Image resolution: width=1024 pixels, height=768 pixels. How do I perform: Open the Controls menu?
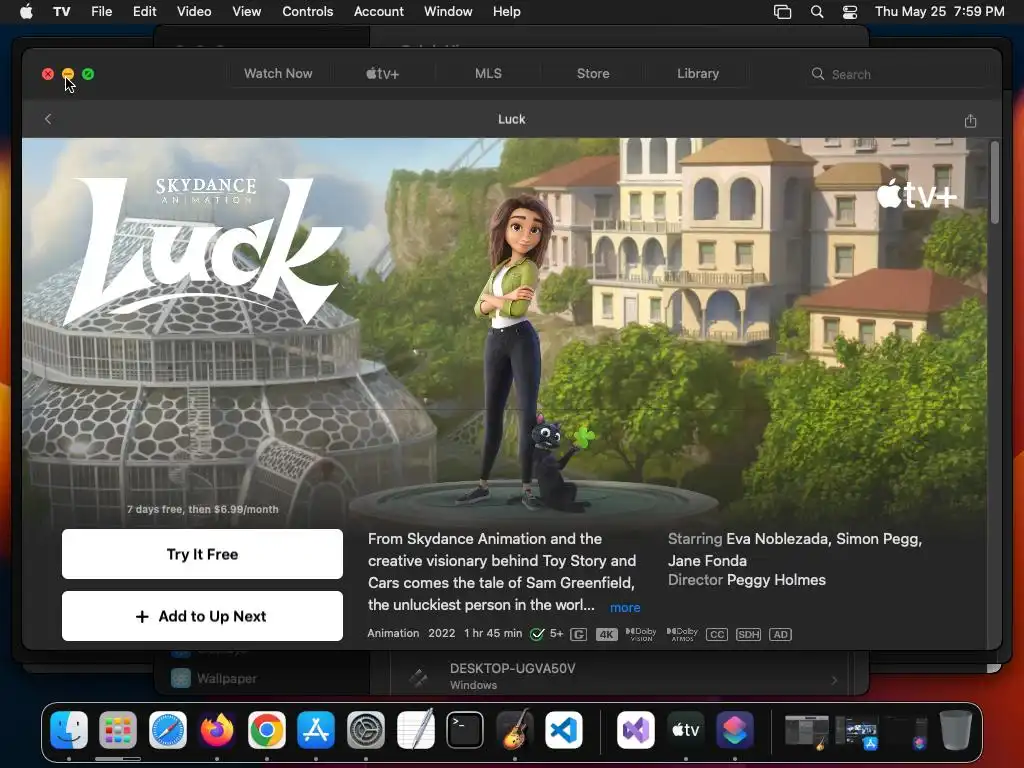(308, 12)
